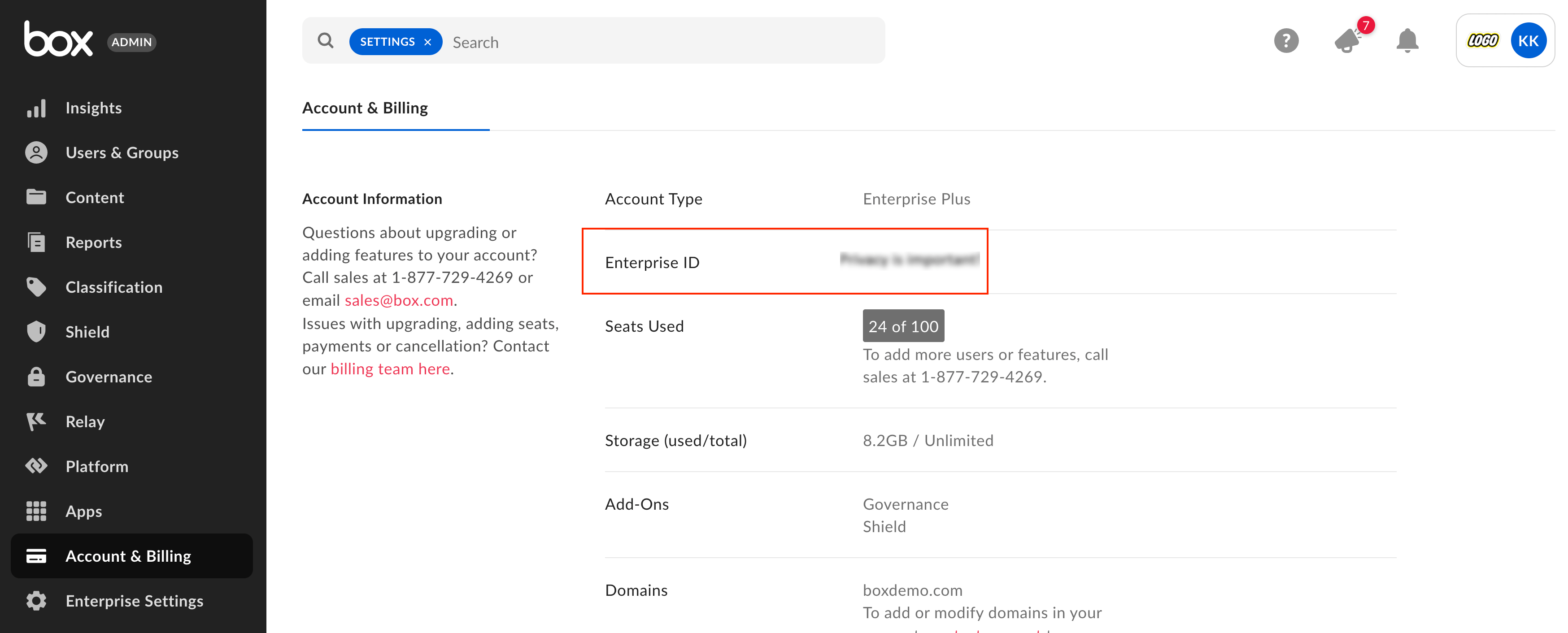The height and width of the screenshot is (633, 1568).
Task: Switch to Account & Billing tab
Action: tap(365, 108)
